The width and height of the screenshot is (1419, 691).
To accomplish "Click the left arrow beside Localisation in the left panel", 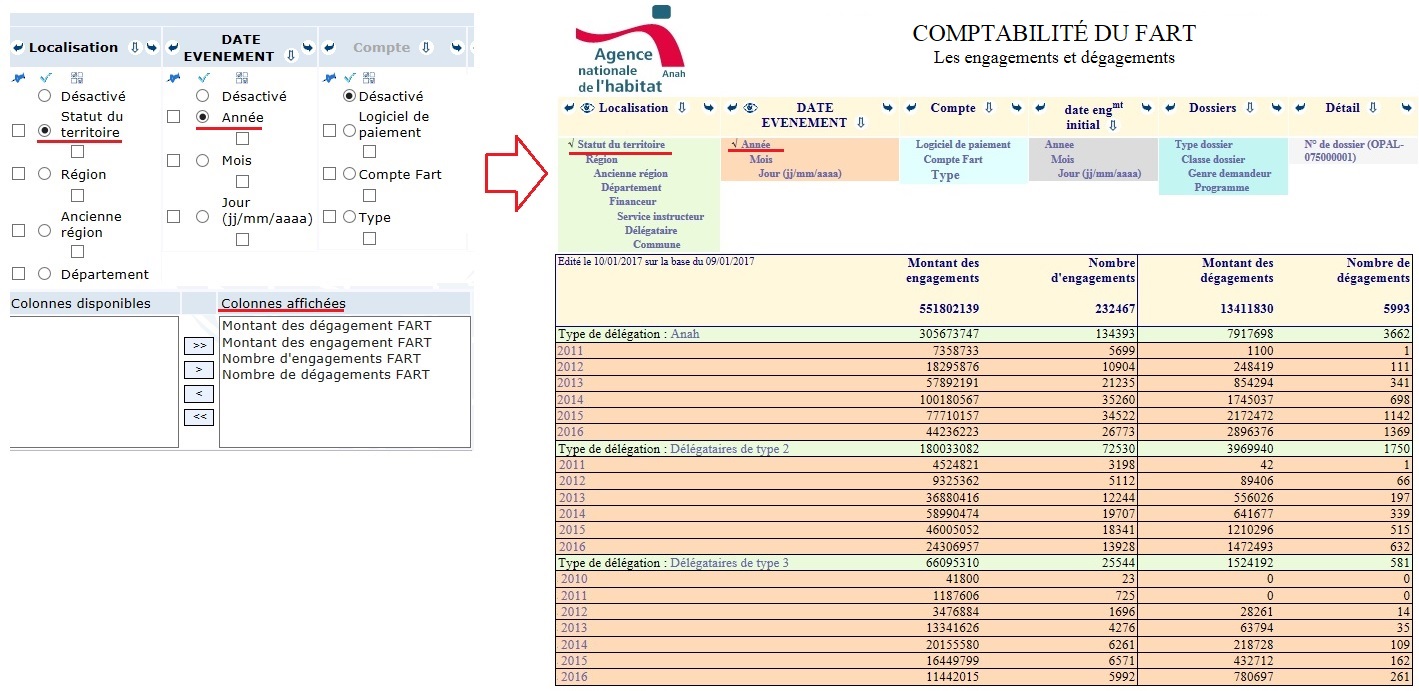I will pos(17,47).
